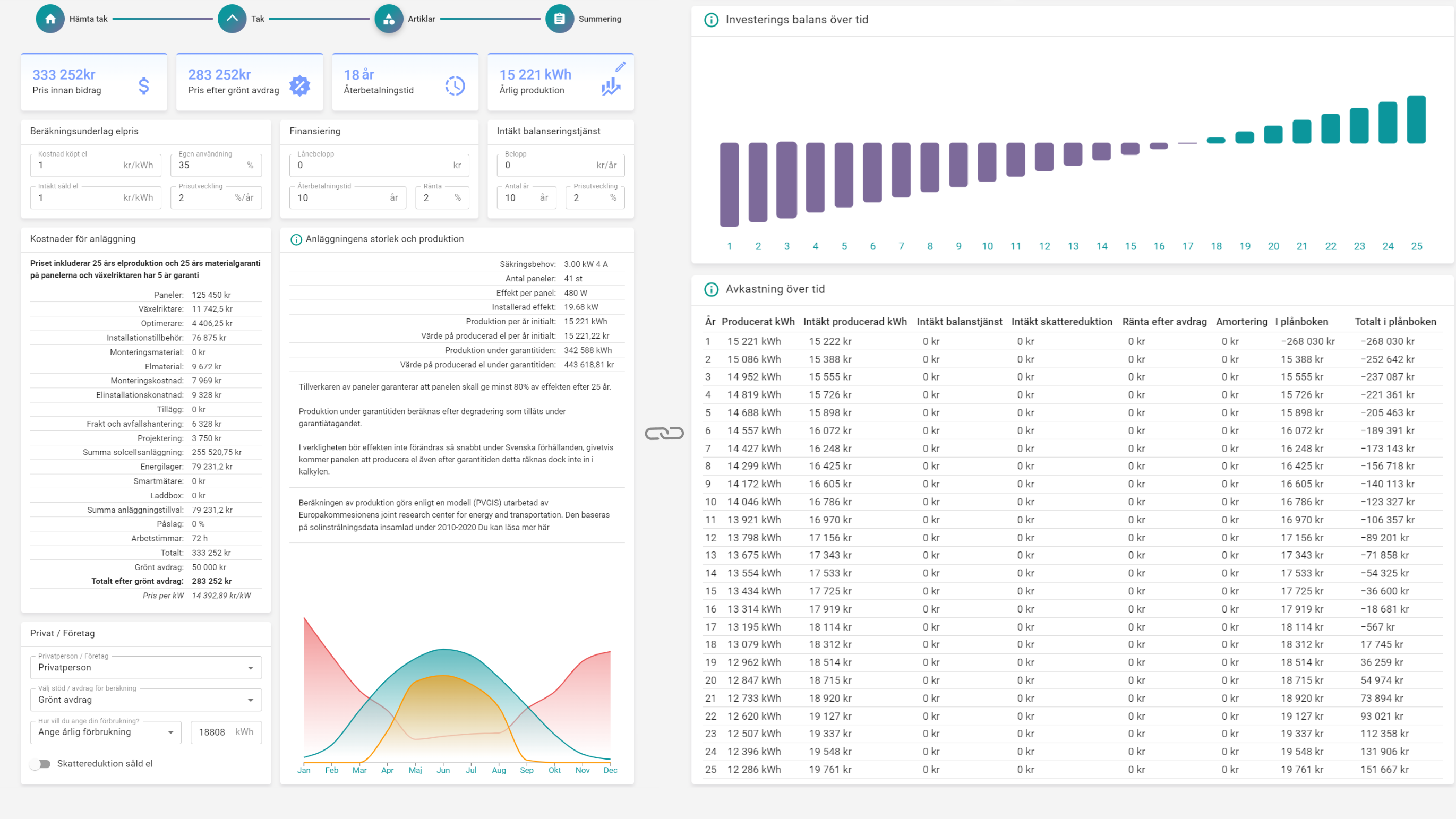The width and height of the screenshot is (1456, 819).
Task: Open the Grönt avdrag support dropdown
Action: [x=145, y=700]
